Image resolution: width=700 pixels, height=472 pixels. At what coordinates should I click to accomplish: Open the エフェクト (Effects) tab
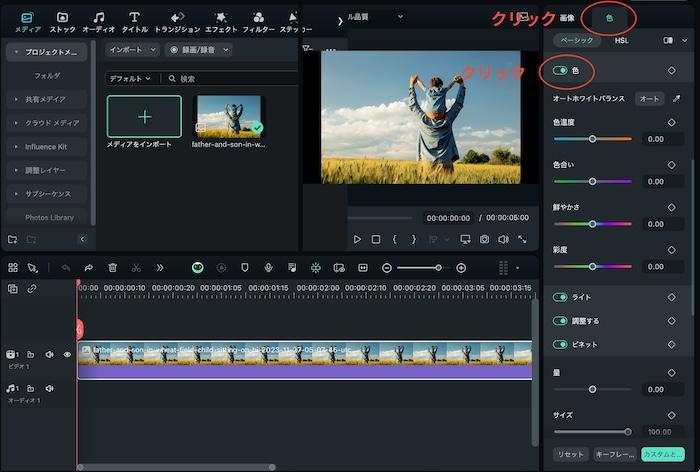tap(220, 22)
